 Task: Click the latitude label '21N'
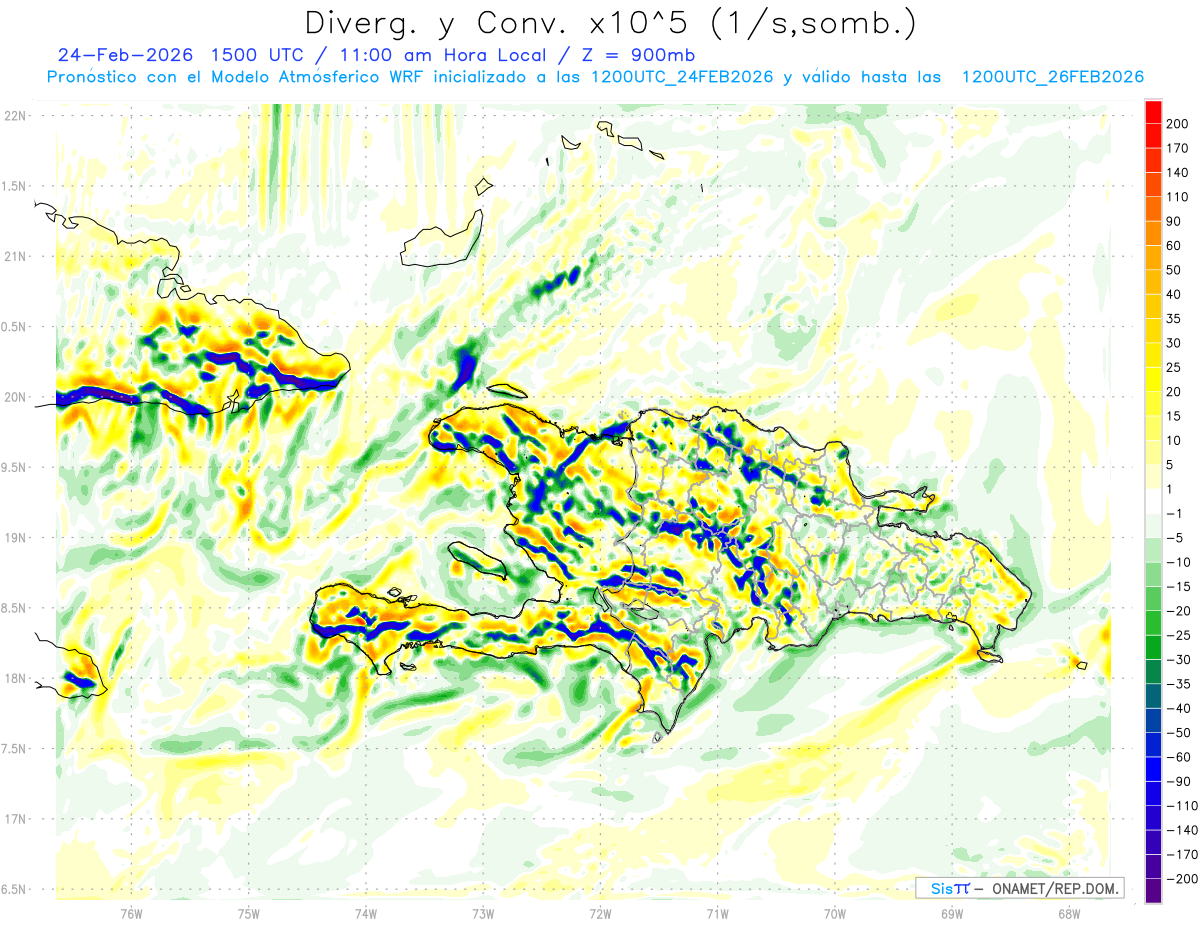[x=15, y=256]
